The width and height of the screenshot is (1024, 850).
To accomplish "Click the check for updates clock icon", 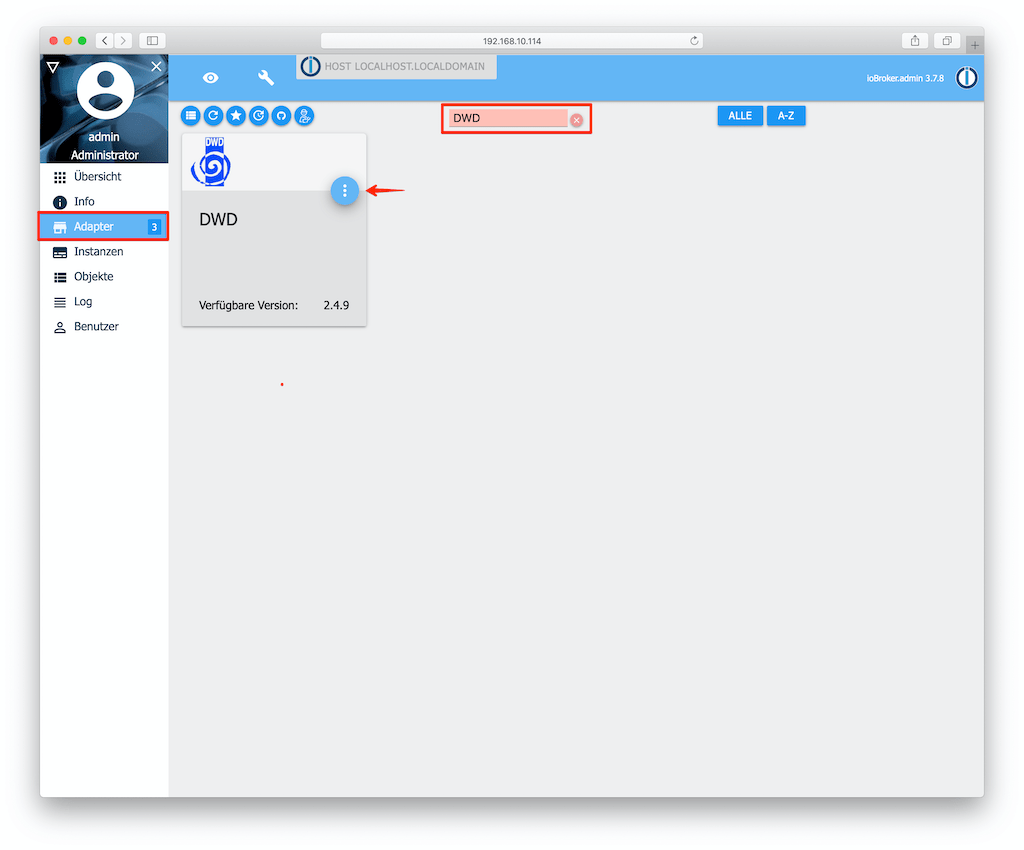I will pos(259,116).
